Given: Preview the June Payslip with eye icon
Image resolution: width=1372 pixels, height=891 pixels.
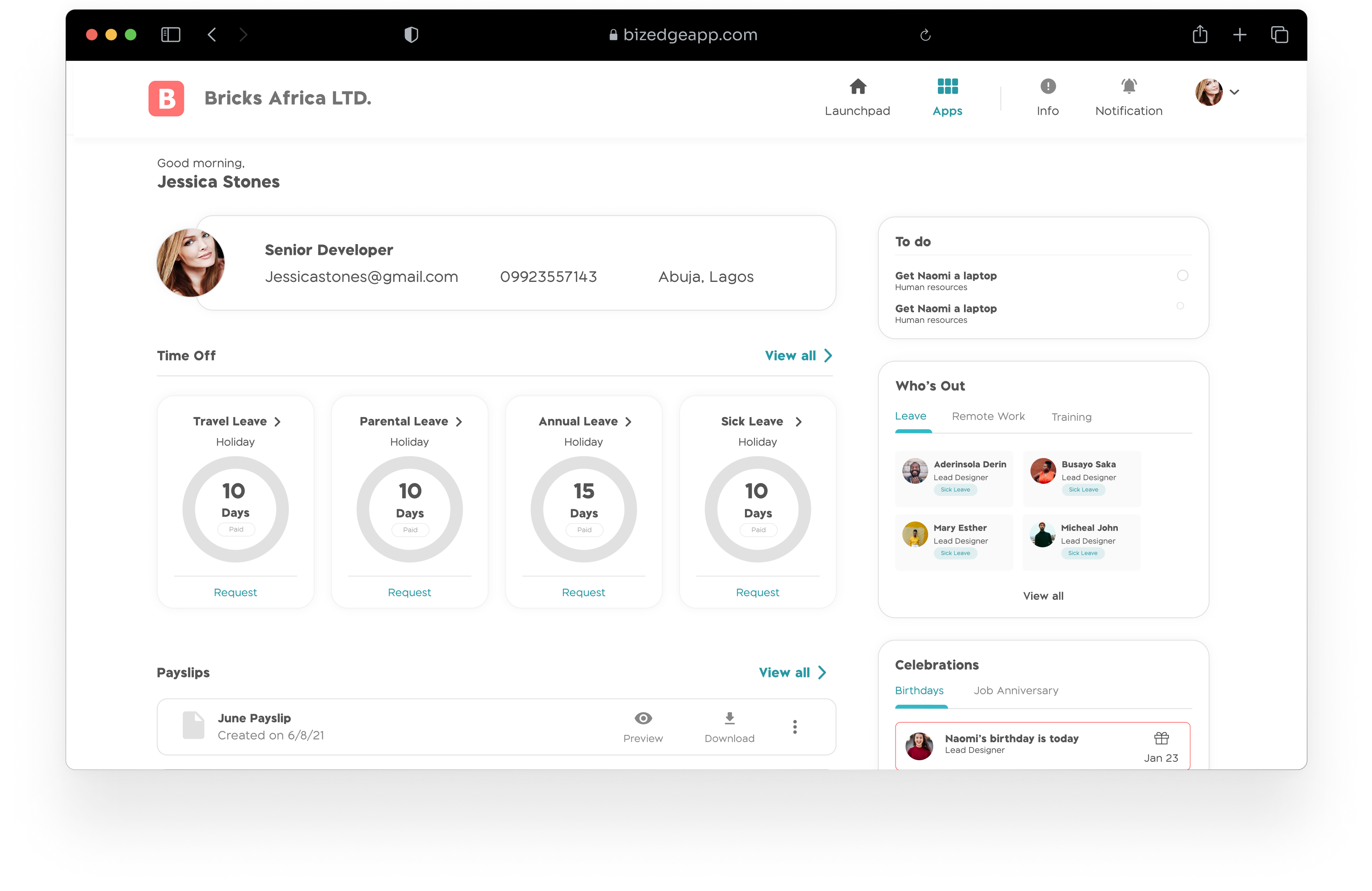Looking at the screenshot, I should pyautogui.click(x=643, y=718).
